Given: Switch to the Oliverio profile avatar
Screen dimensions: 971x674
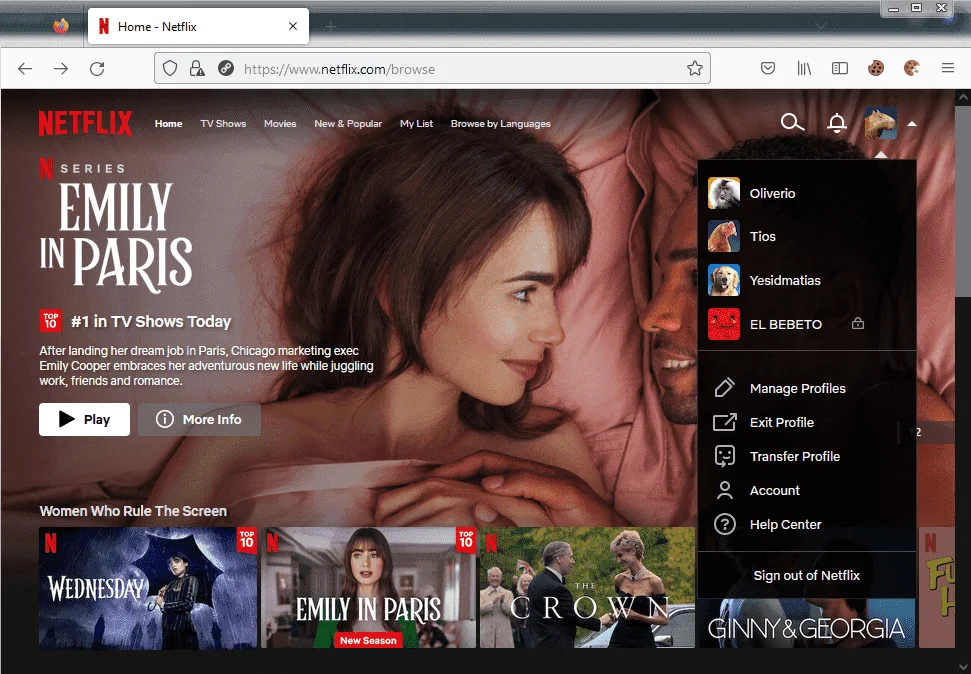Looking at the screenshot, I should pos(723,193).
